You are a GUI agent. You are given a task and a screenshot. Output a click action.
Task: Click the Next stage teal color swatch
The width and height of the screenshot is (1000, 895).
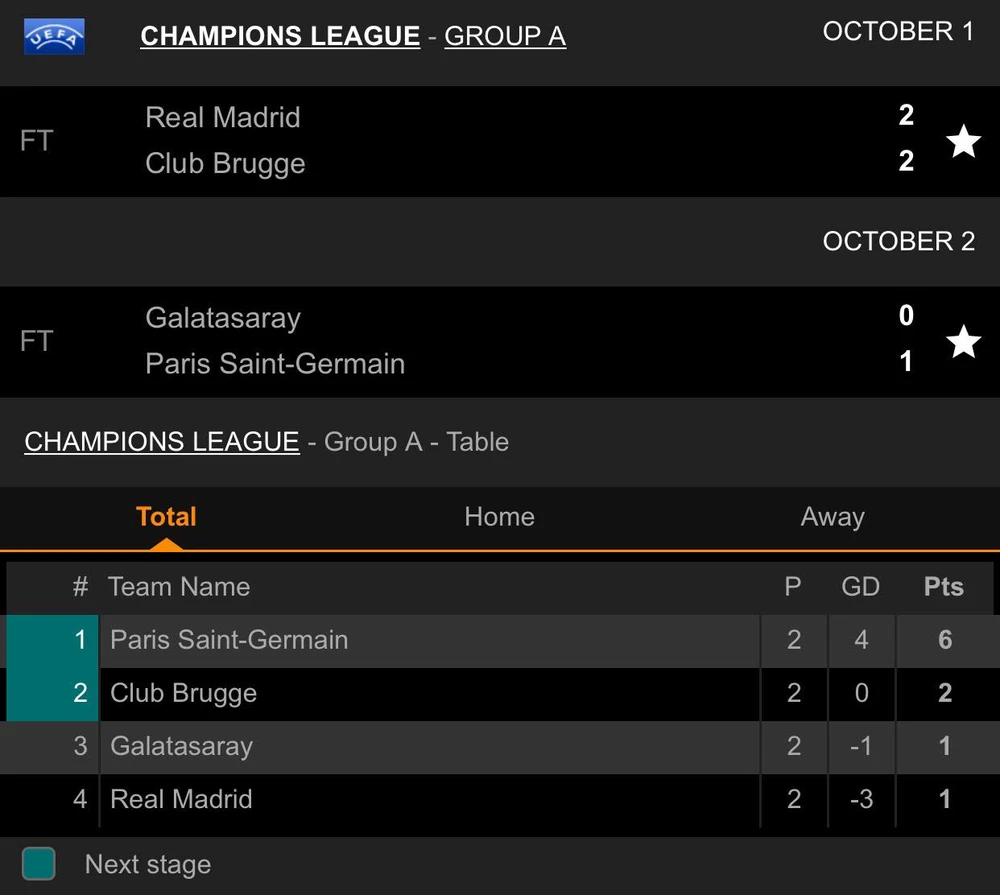[x=39, y=864]
